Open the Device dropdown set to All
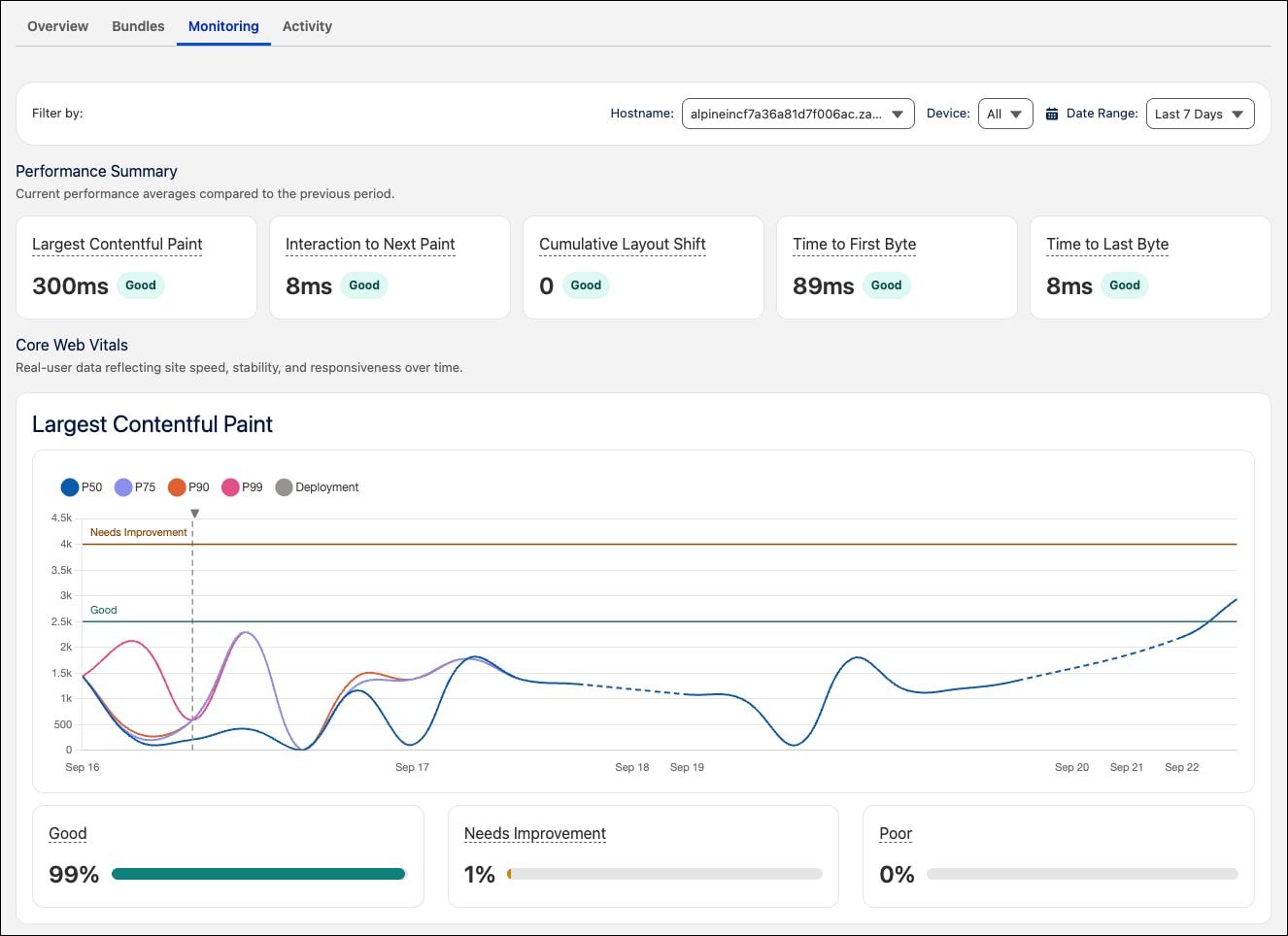 coord(1005,114)
